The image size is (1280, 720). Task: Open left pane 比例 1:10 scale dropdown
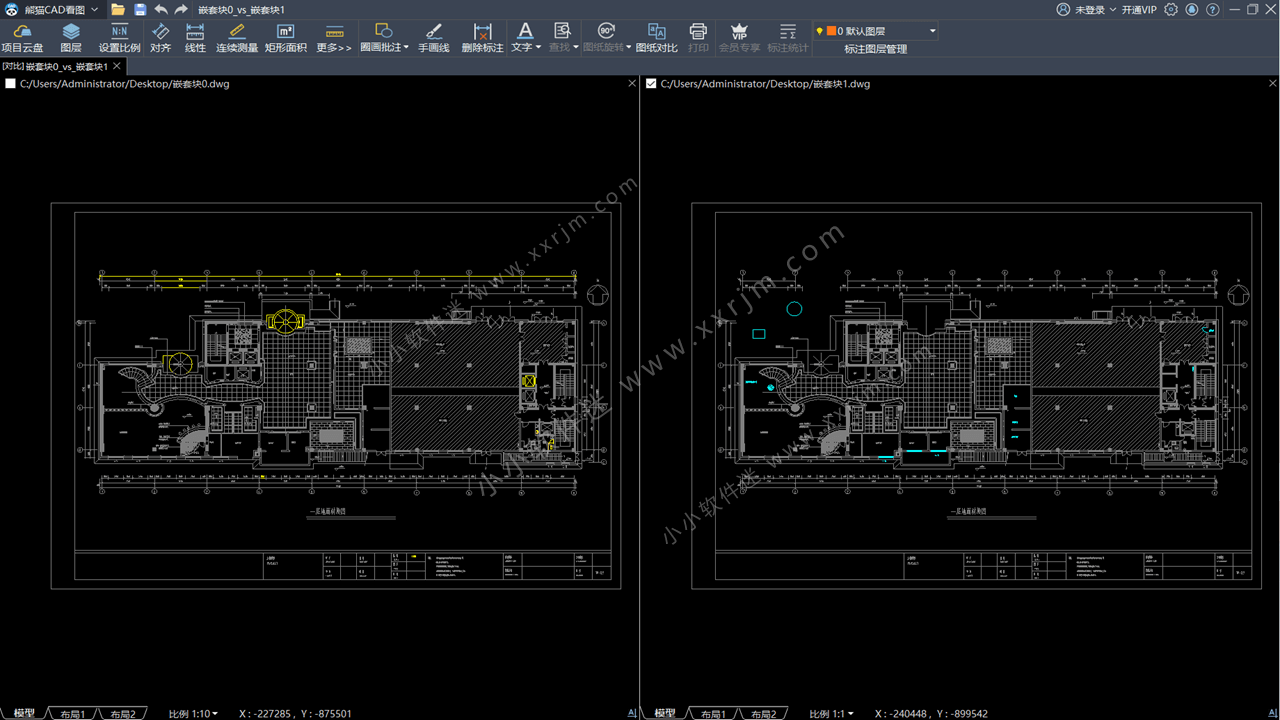tap(193, 714)
